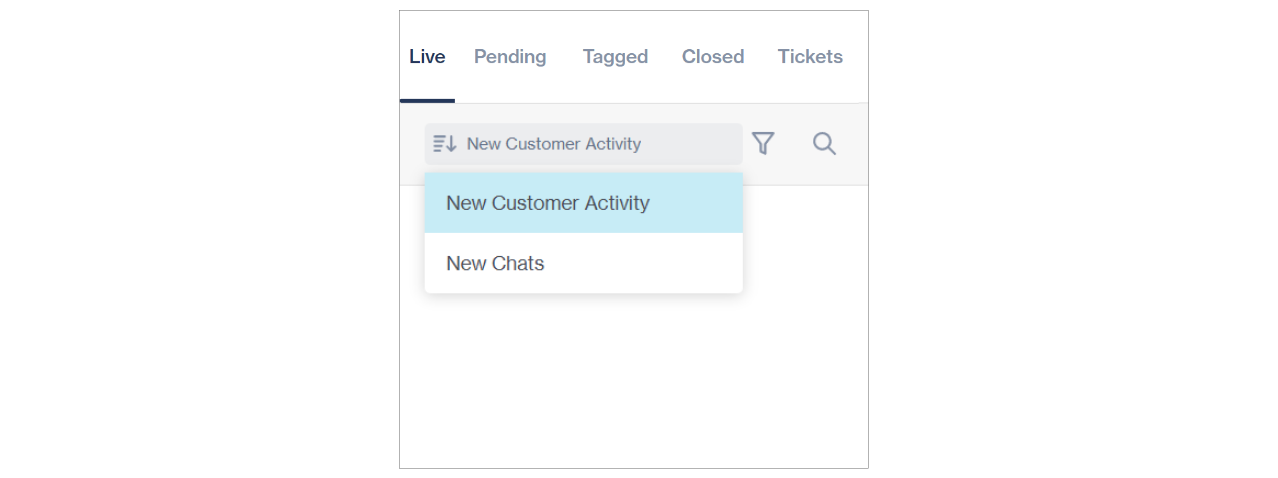The height and width of the screenshot is (478, 1278).
Task: Search chats via the magnifying glass
Action: pyautogui.click(x=824, y=144)
